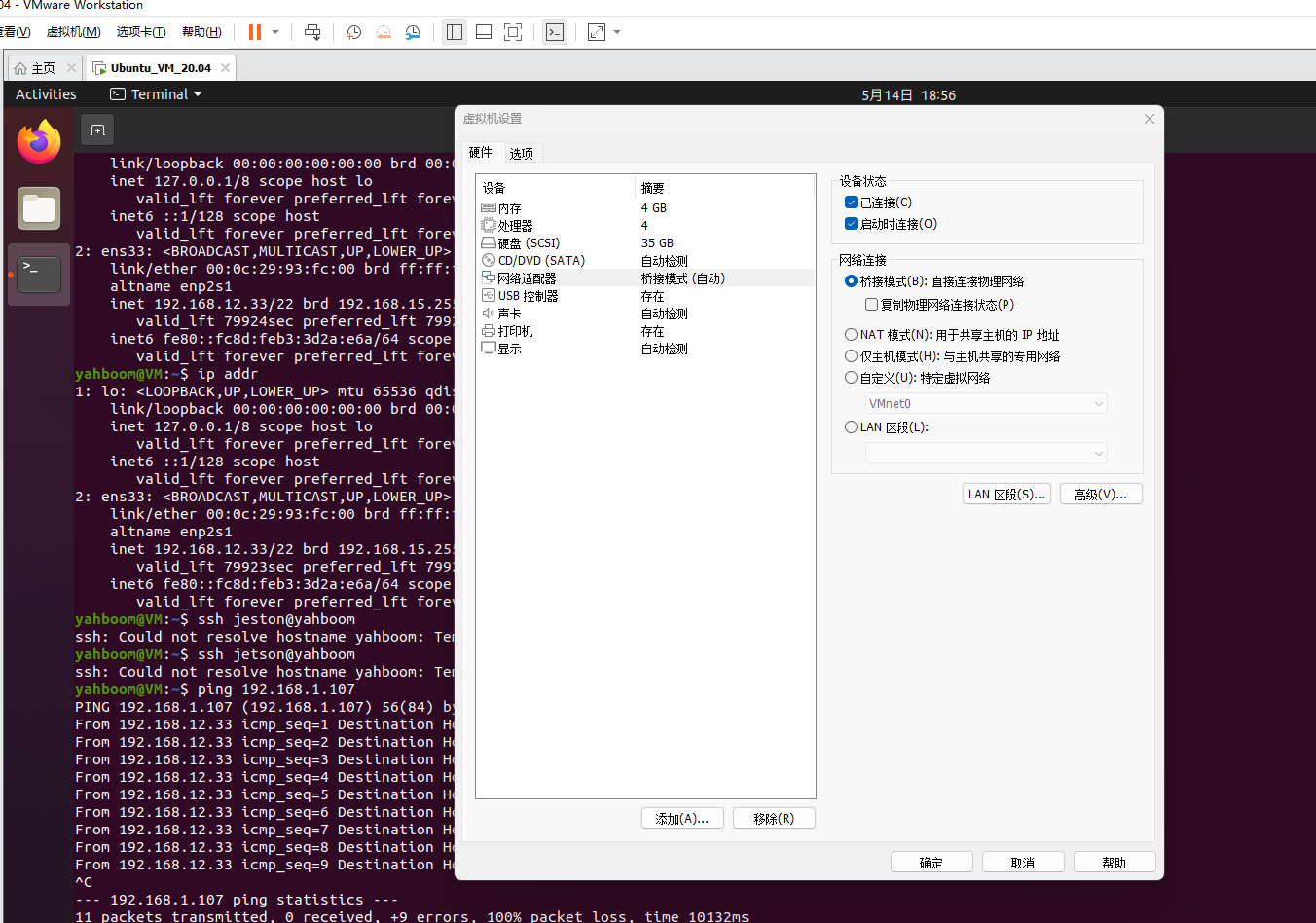Select the 网络适配器 device row

(645, 278)
